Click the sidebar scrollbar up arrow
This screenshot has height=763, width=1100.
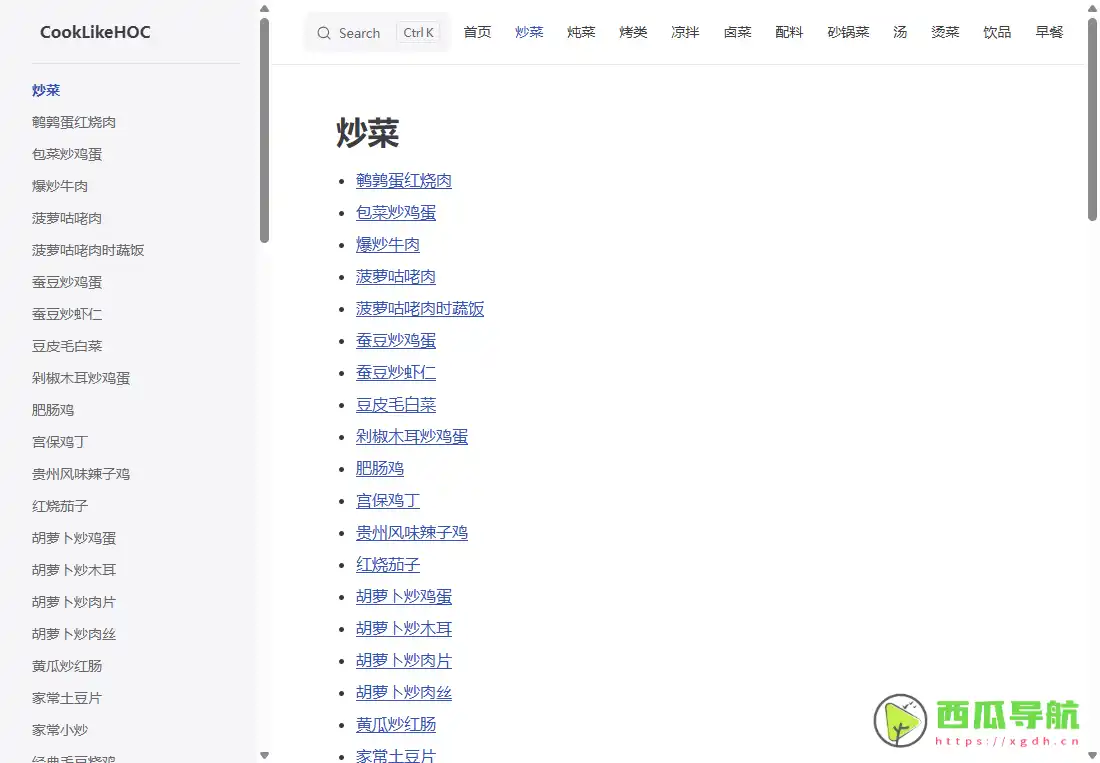[x=264, y=8]
